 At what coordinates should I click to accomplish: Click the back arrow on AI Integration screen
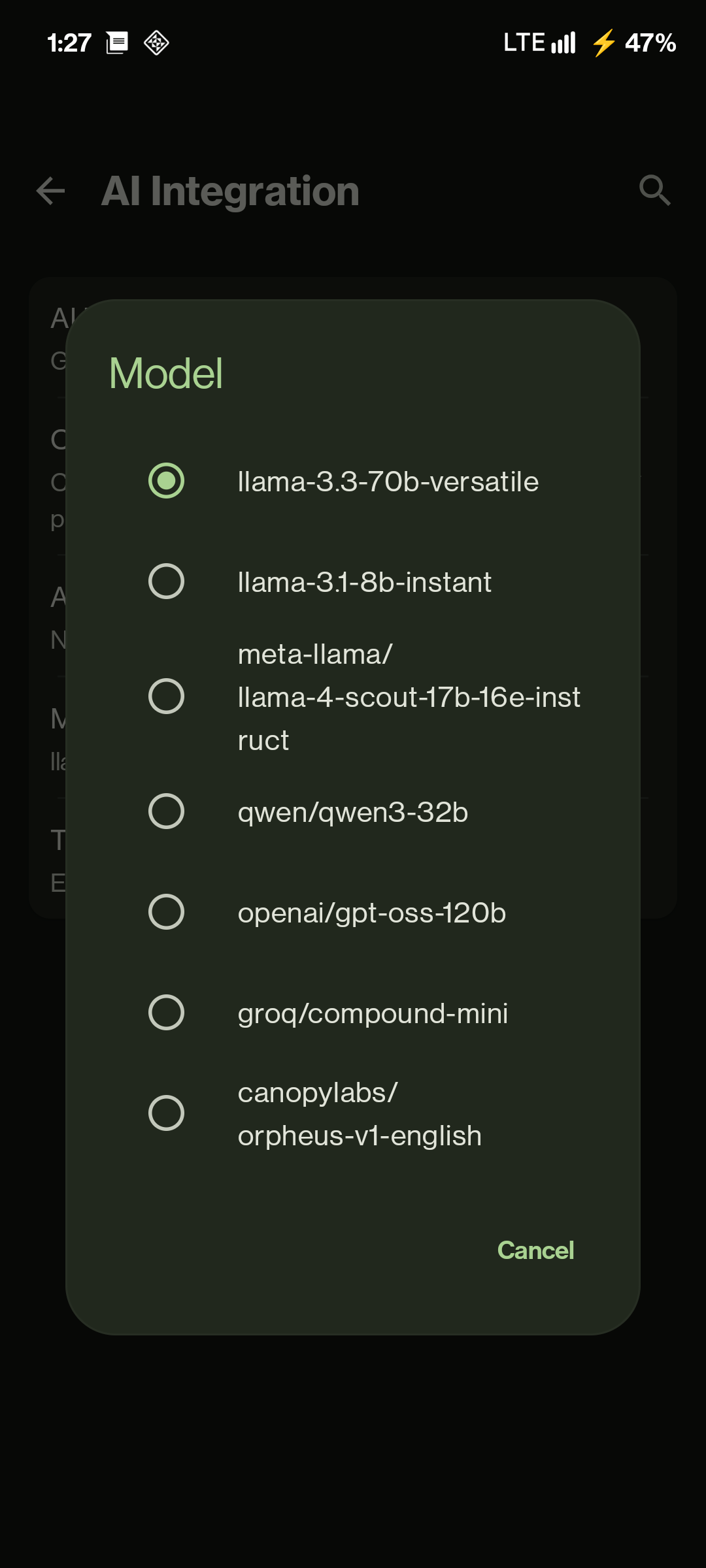[49, 191]
